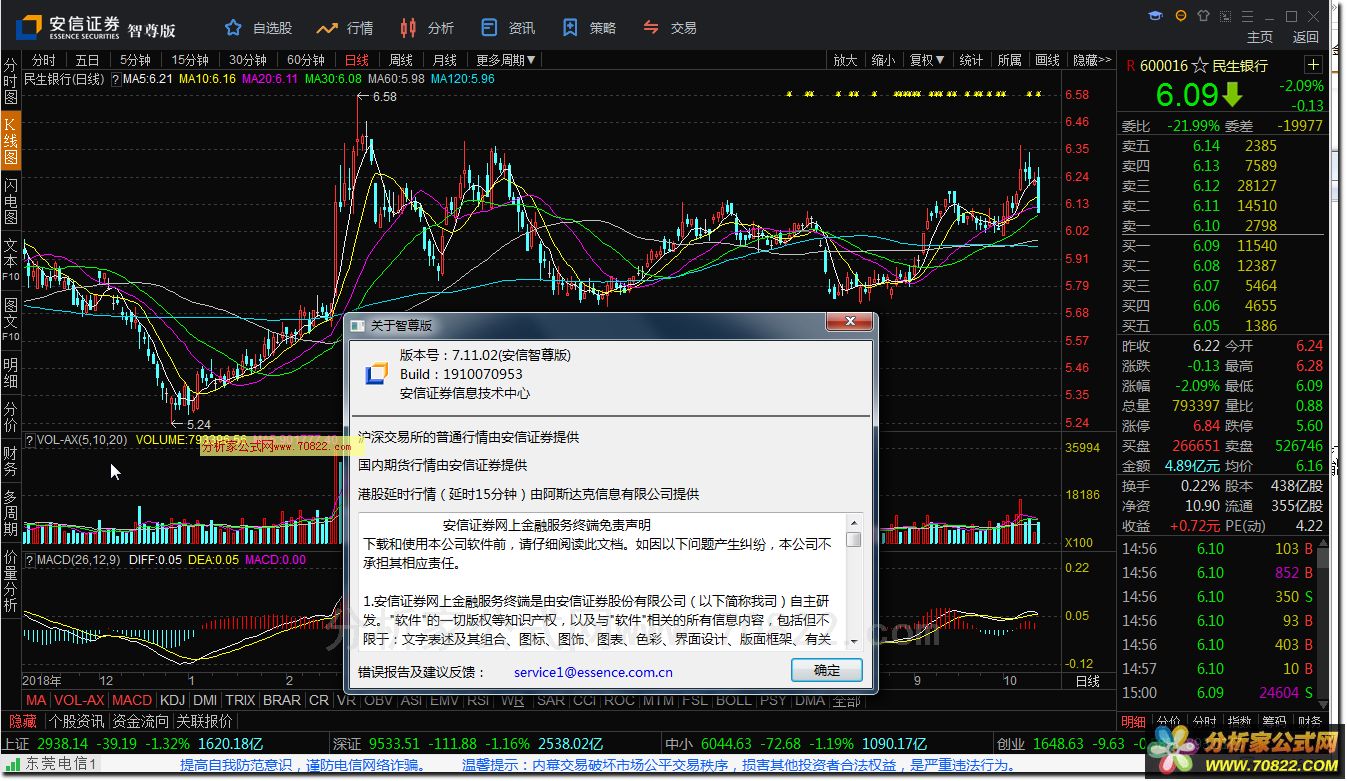Close the 关于智尊版 dialog

(x=850, y=322)
